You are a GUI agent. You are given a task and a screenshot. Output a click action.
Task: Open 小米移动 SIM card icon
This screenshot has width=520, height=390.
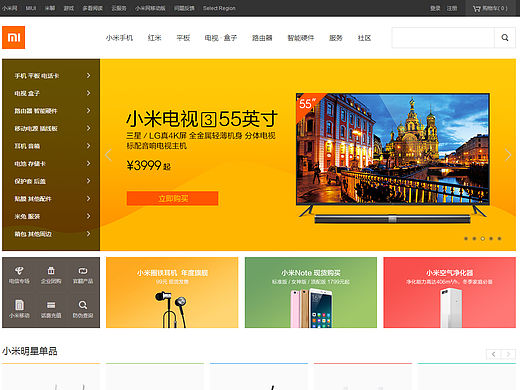click(x=19, y=309)
